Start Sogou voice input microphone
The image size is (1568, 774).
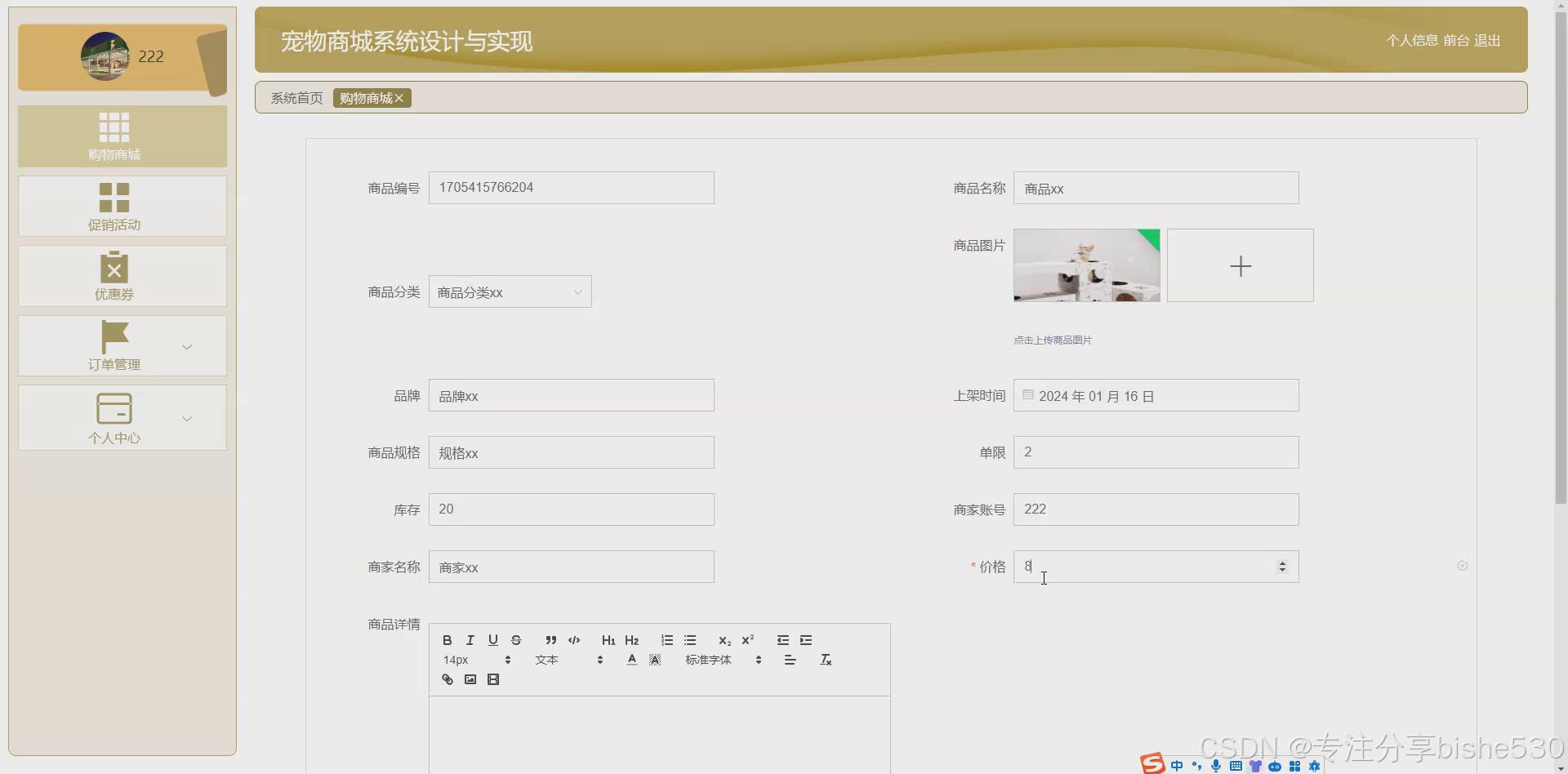click(1216, 766)
